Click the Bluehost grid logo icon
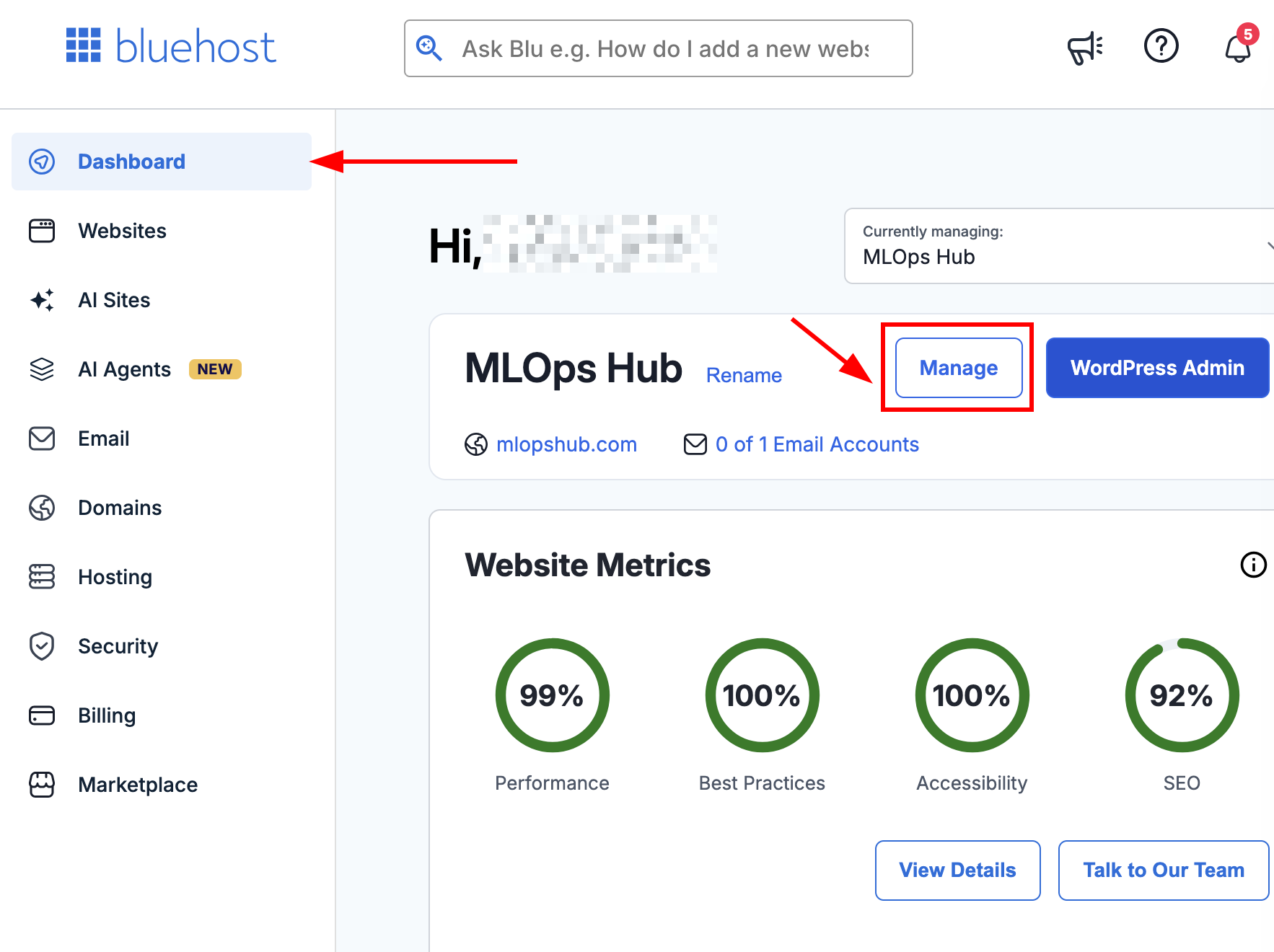The height and width of the screenshot is (952, 1274). pos(83,45)
